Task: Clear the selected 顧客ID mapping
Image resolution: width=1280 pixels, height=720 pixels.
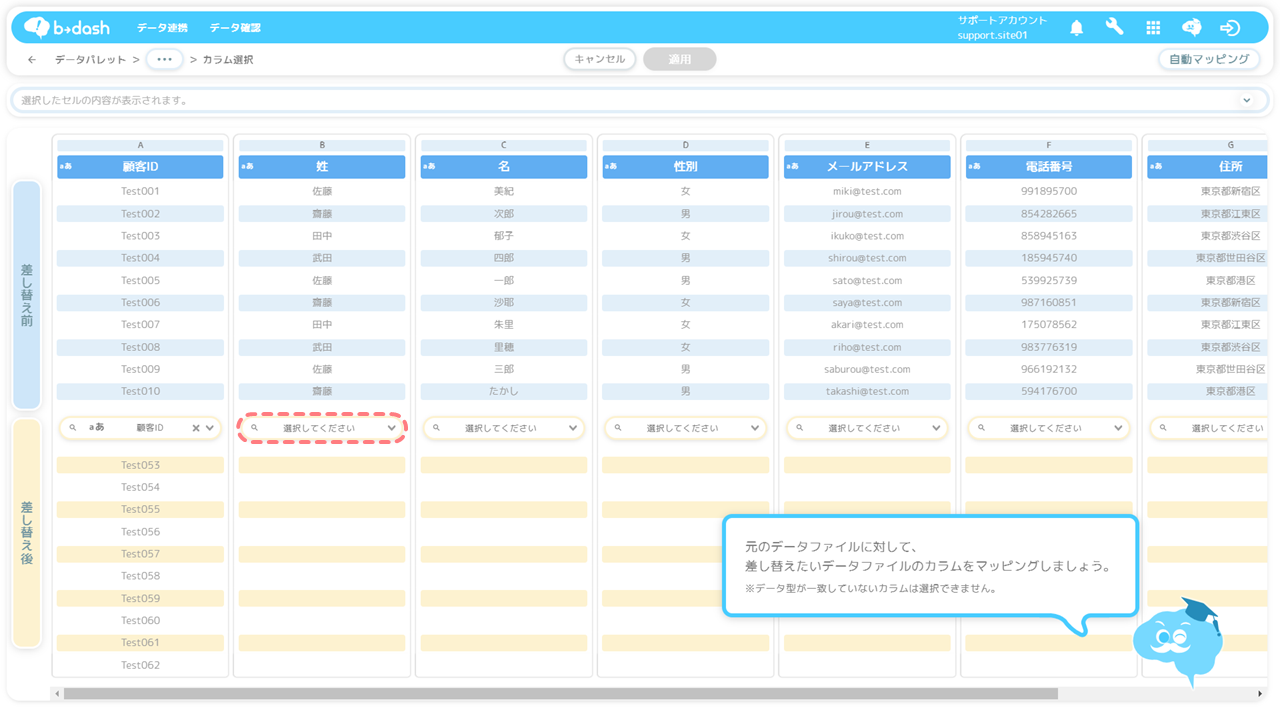Action: 196,428
